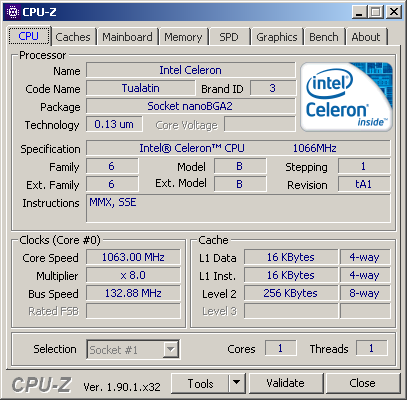
Task: Click the Model value B
Action: pos(240,166)
